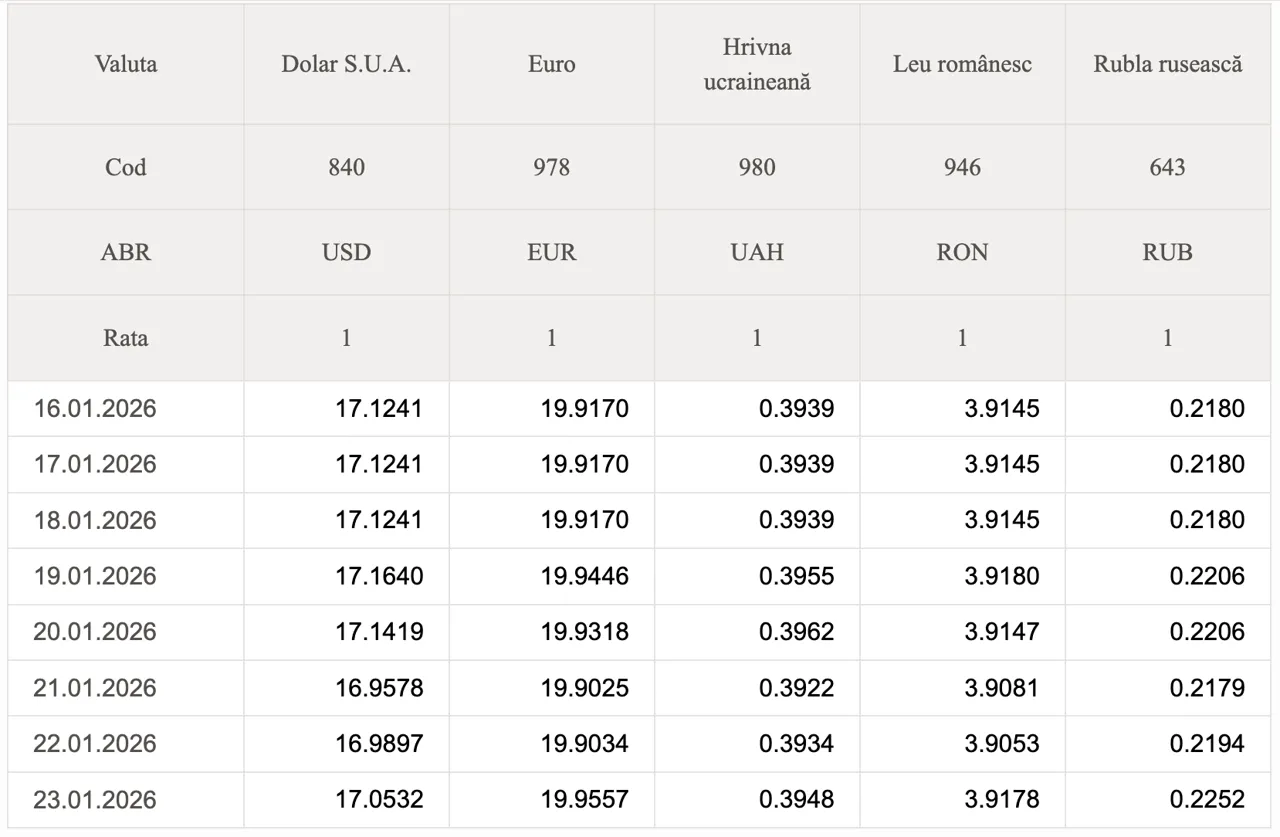The height and width of the screenshot is (837, 1280).
Task: Select RUB rate 0.2252
Action: click(1207, 799)
